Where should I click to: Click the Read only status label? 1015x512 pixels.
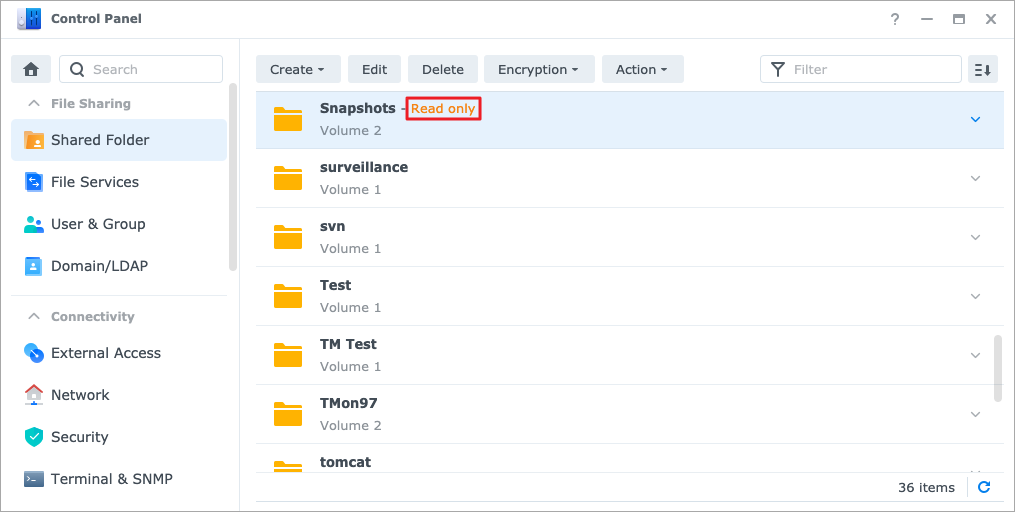[443, 109]
